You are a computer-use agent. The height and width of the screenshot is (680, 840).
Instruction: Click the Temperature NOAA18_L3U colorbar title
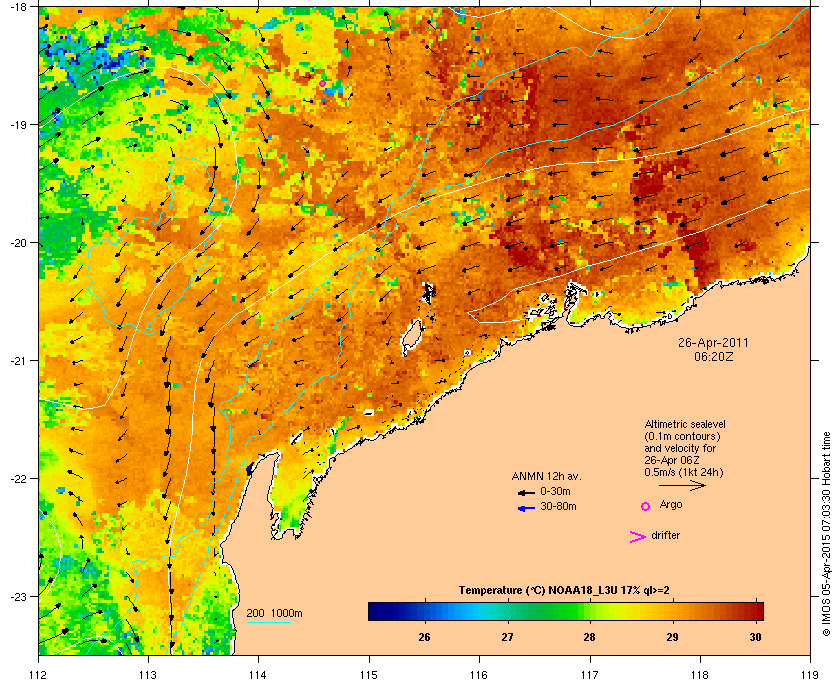point(564,591)
